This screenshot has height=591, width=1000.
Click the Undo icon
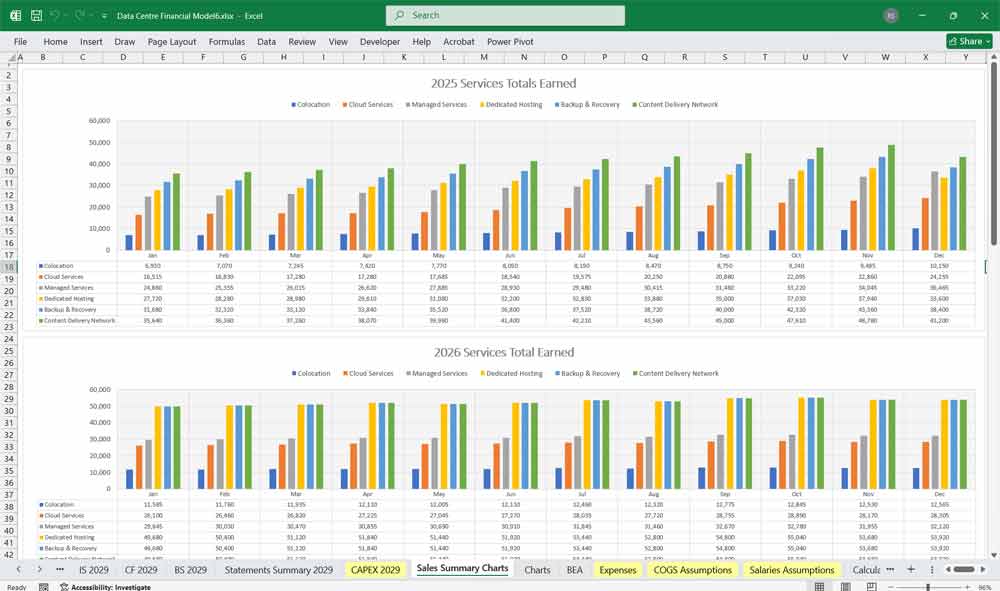coord(55,16)
